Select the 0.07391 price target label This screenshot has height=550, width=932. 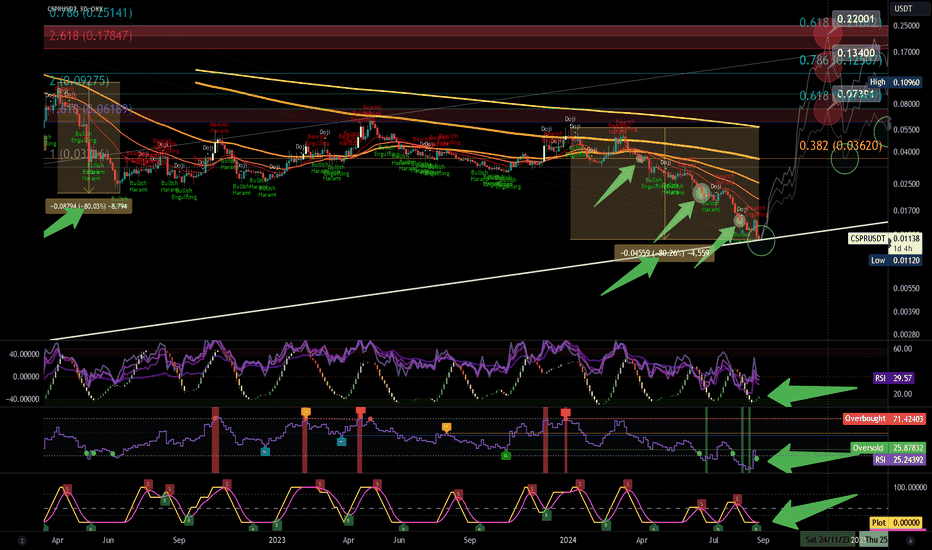click(855, 93)
